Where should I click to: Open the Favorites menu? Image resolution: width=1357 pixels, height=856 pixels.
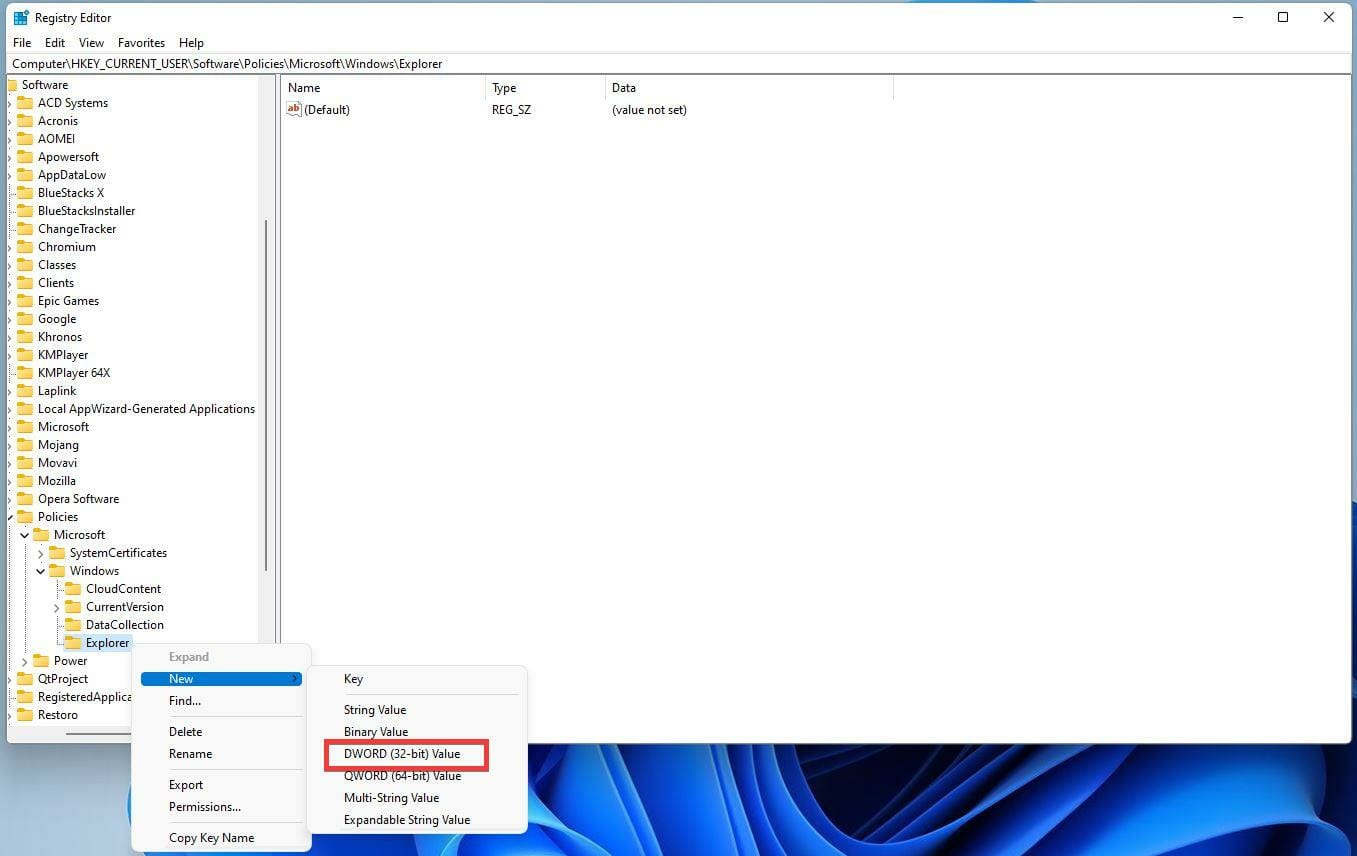(x=141, y=42)
